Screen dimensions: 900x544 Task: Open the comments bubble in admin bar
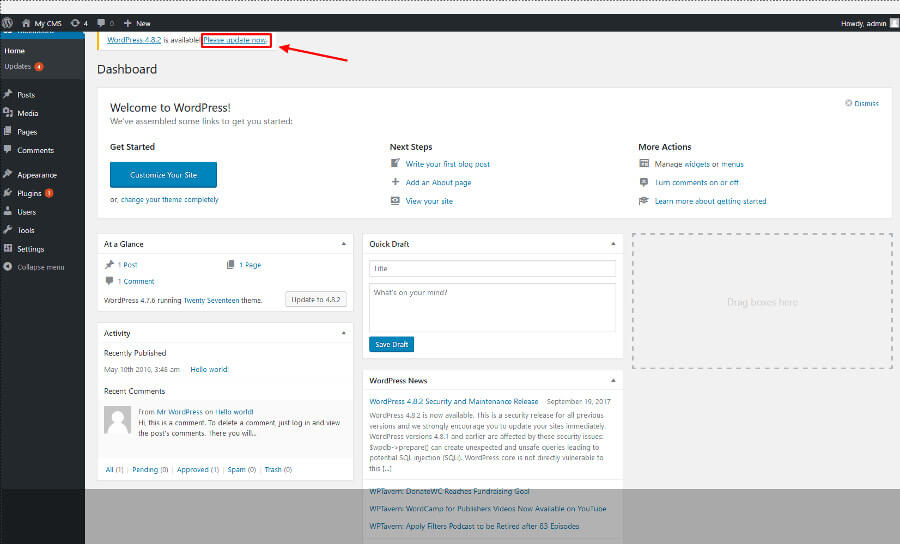click(x=101, y=23)
